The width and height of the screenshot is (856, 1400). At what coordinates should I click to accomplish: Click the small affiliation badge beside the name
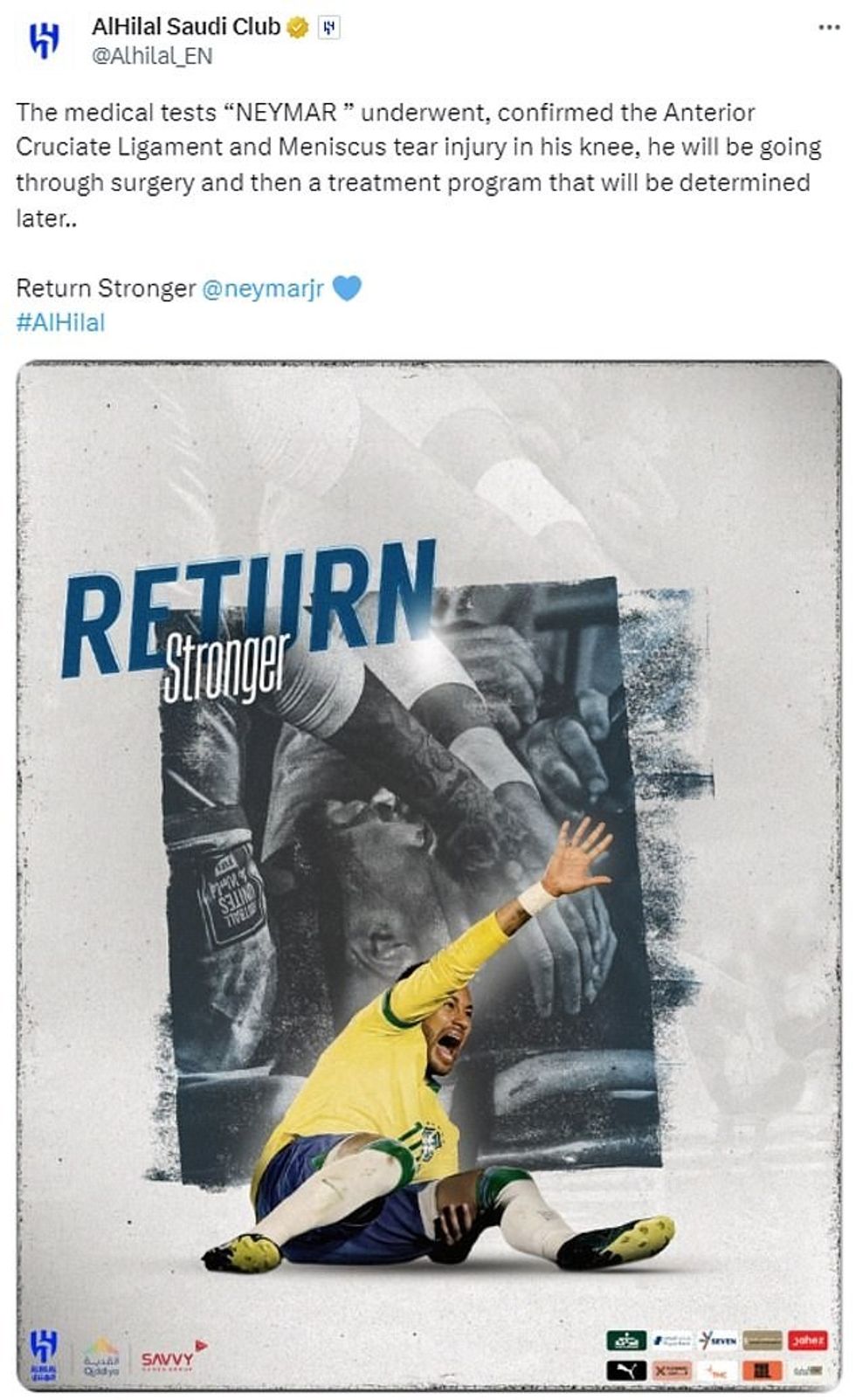coord(328,28)
